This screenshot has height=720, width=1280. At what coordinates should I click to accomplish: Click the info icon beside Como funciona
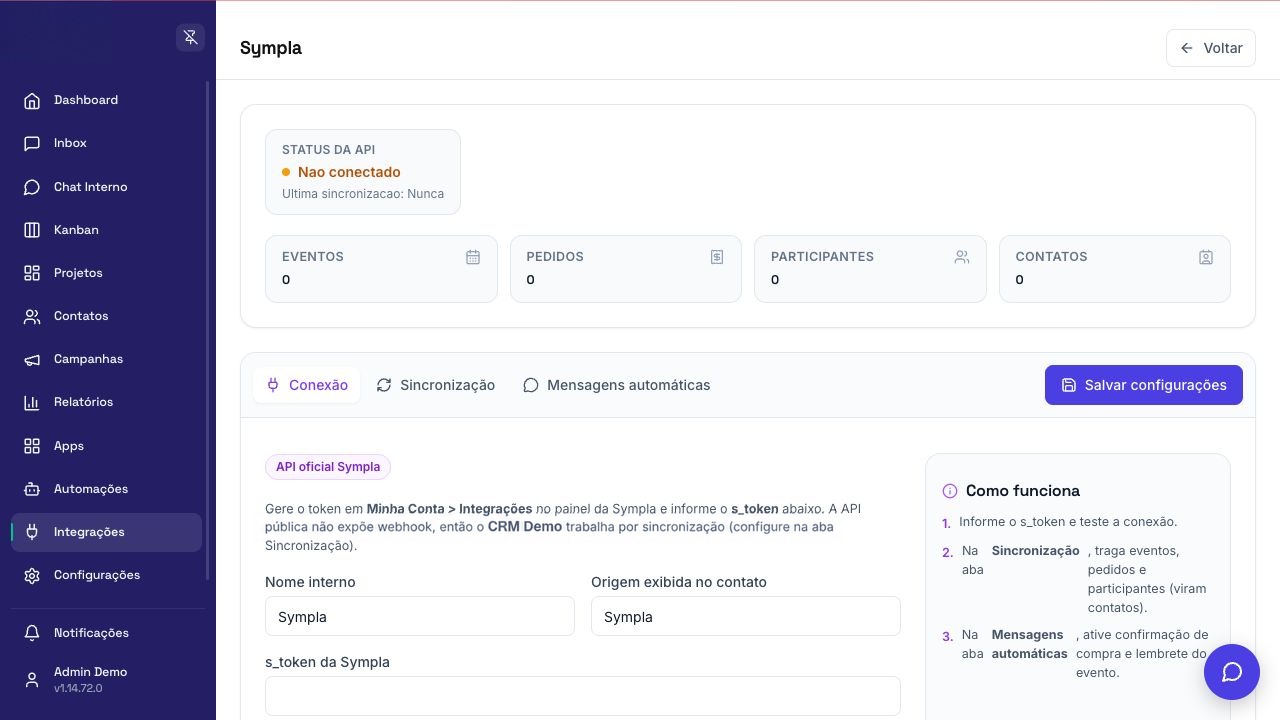[x=950, y=491]
